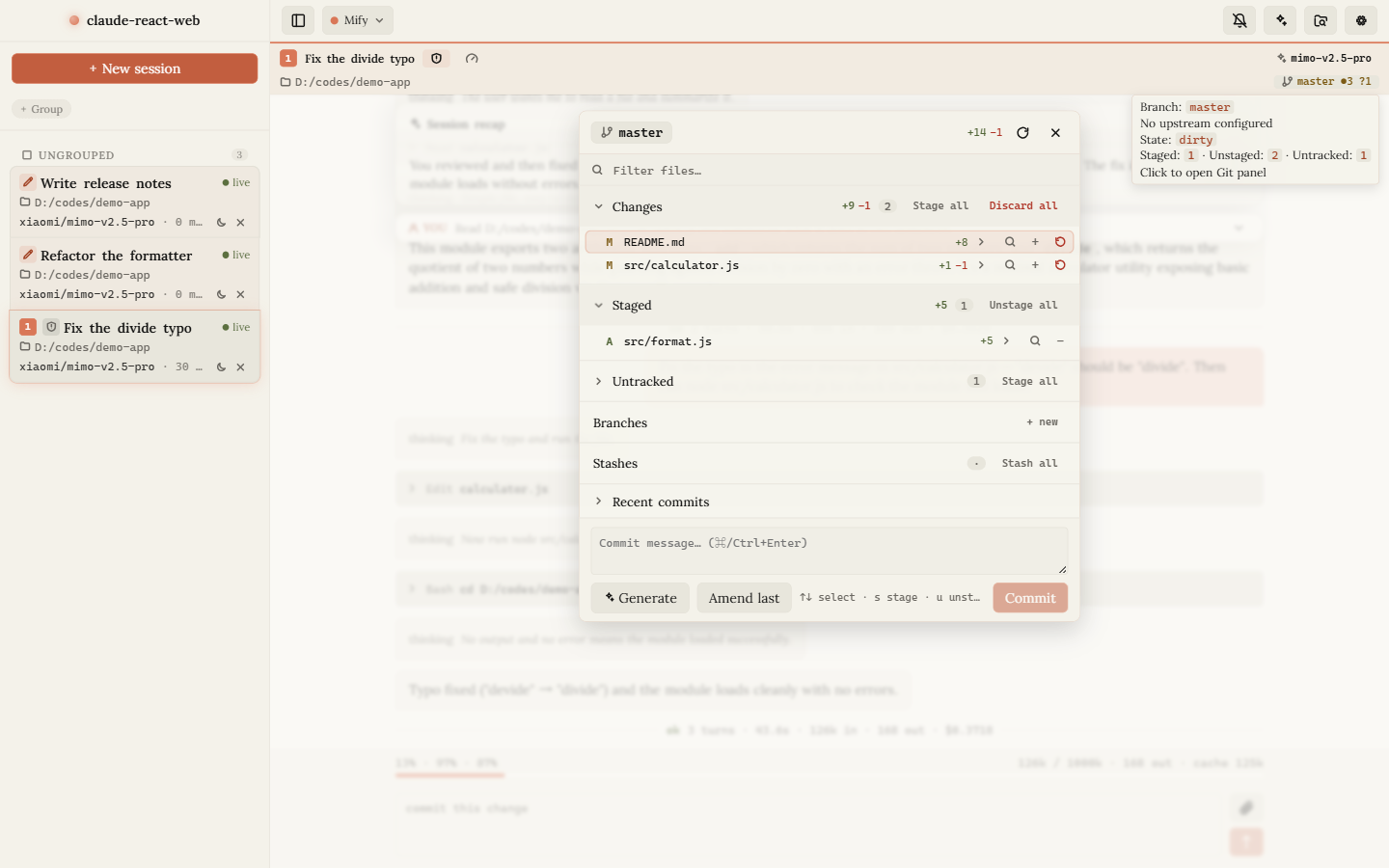Image resolution: width=1389 pixels, height=868 pixels.
Task: Open the Mify dropdown
Action: pyautogui.click(x=358, y=20)
